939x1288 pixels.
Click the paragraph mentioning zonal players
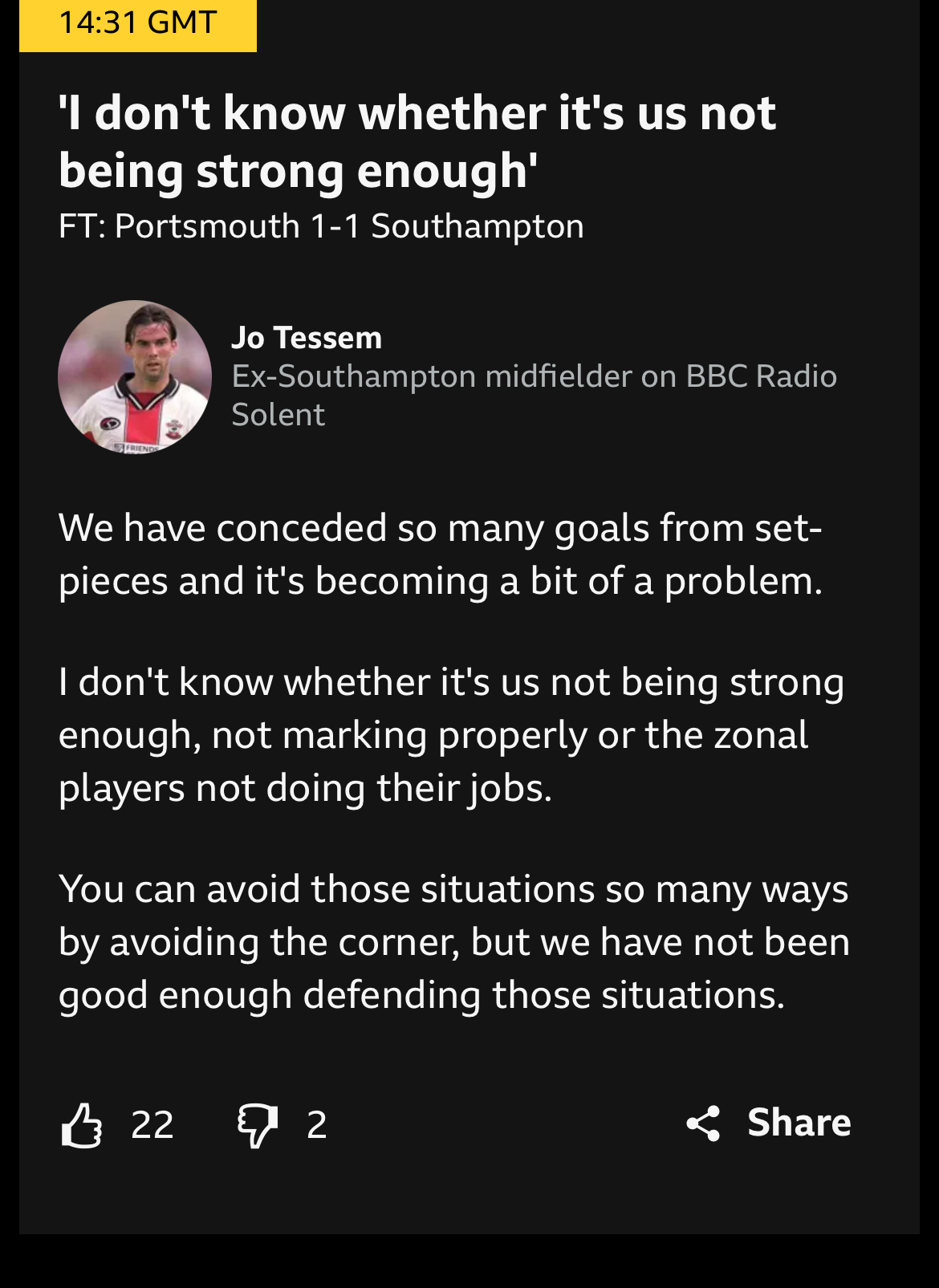451,735
